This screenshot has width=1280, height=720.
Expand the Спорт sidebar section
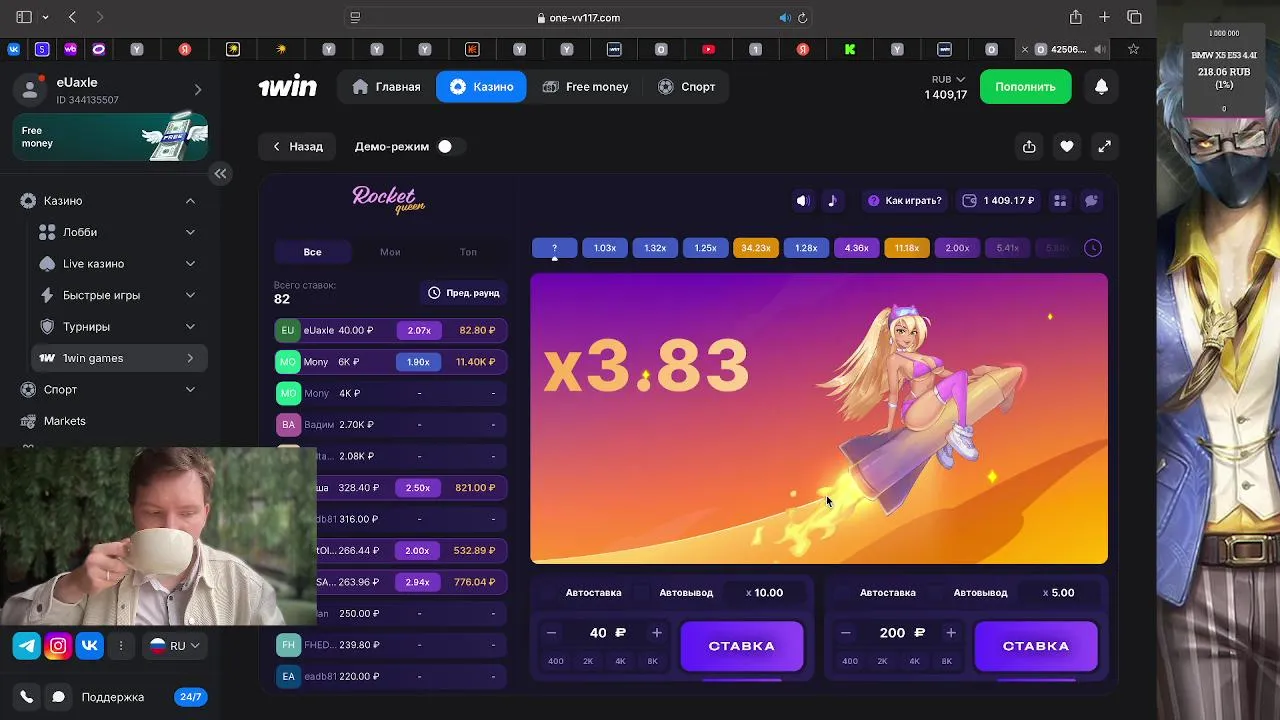tap(190, 390)
